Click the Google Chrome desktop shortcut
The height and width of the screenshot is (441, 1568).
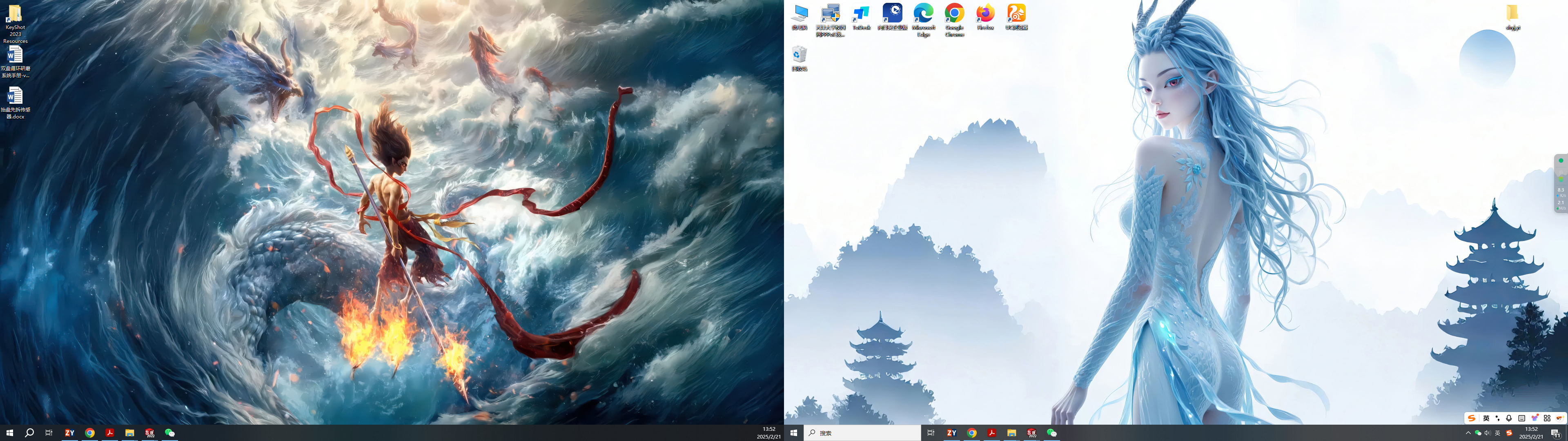click(954, 16)
